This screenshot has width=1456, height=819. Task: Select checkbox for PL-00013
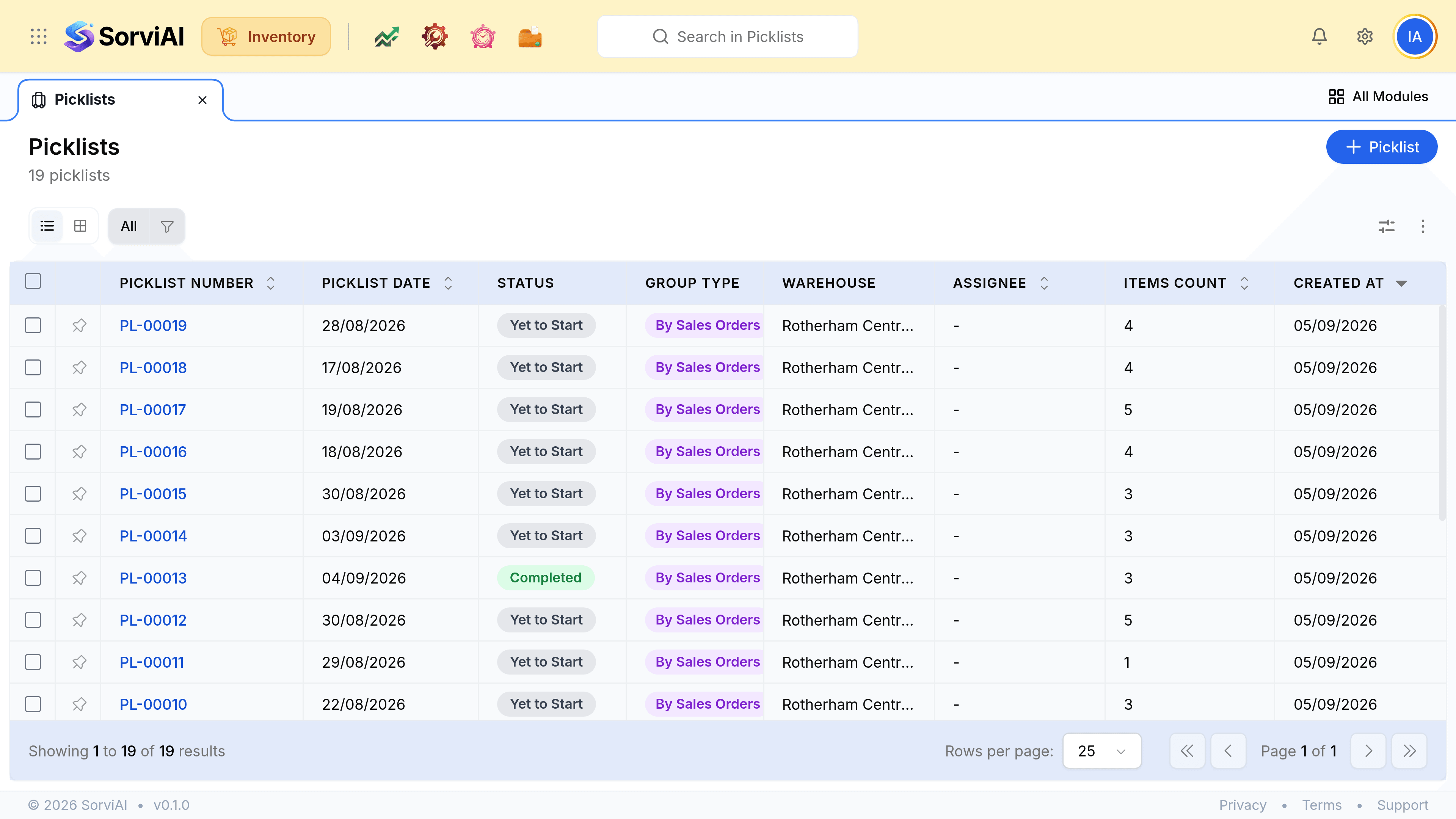pos(33,578)
